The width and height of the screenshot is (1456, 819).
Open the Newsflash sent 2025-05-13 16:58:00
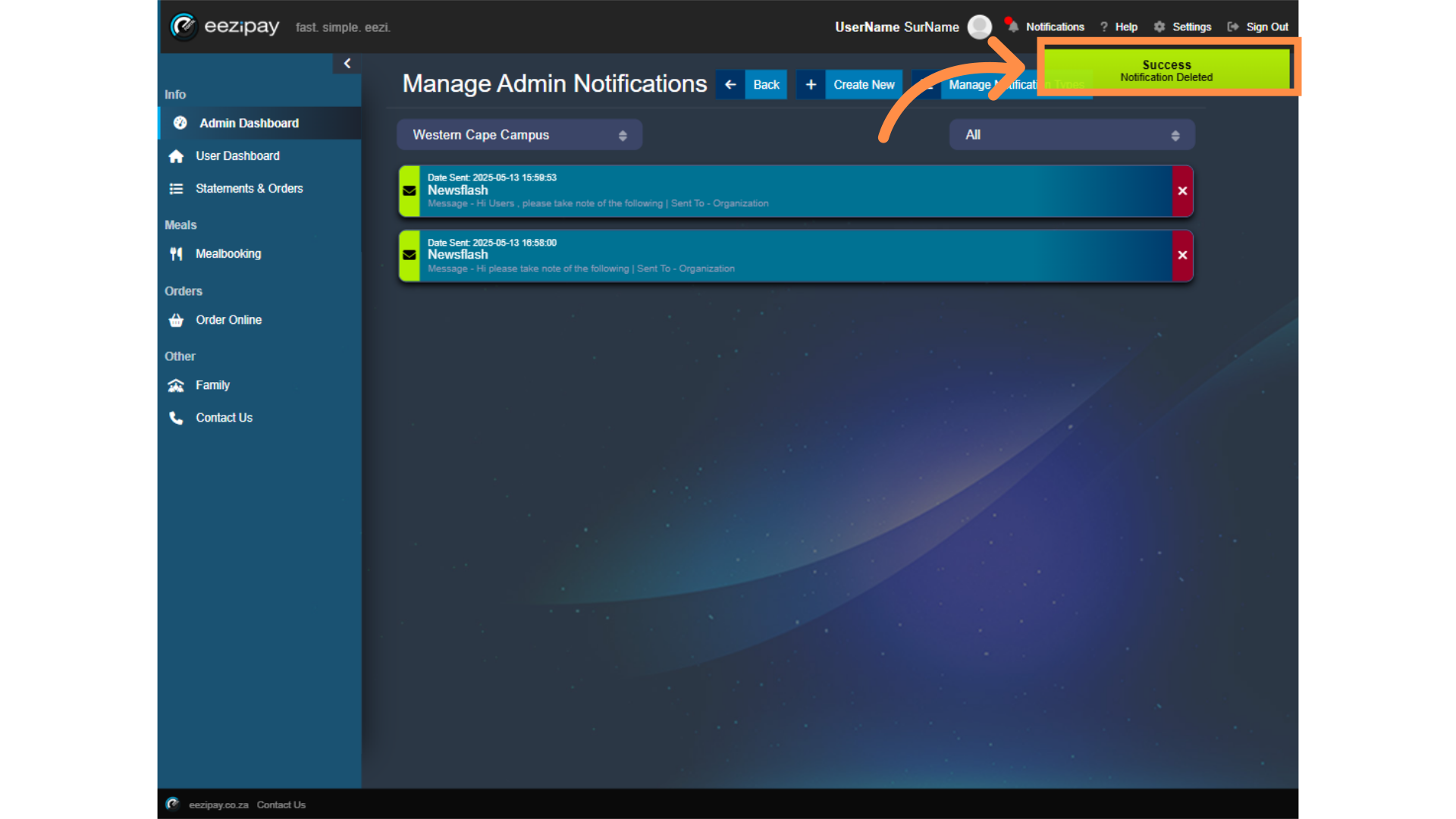(x=795, y=256)
